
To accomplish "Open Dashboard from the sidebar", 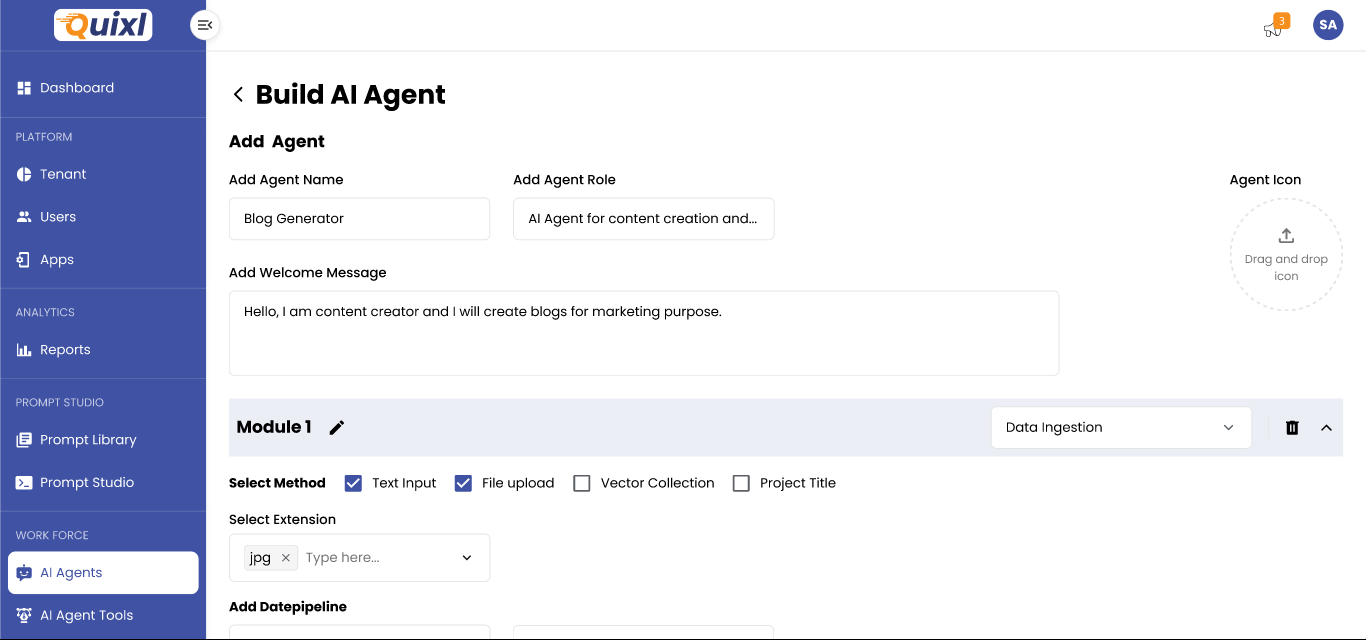I will [77, 88].
